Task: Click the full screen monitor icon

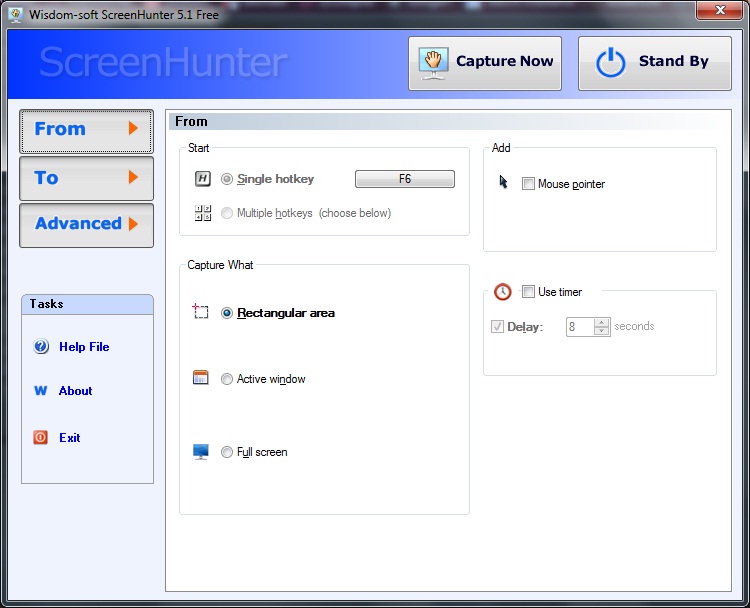Action: point(200,452)
